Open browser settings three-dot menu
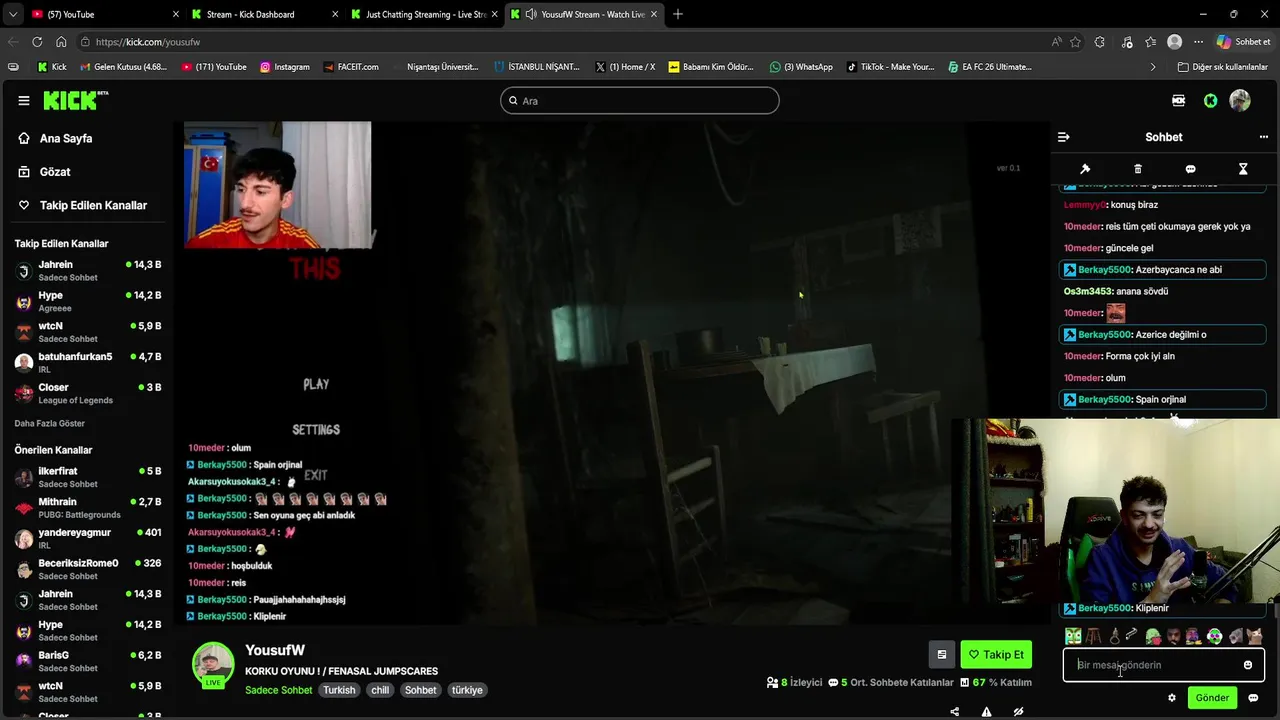This screenshot has width=1280, height=720. pyautogui.click(x=1197, y=42)
